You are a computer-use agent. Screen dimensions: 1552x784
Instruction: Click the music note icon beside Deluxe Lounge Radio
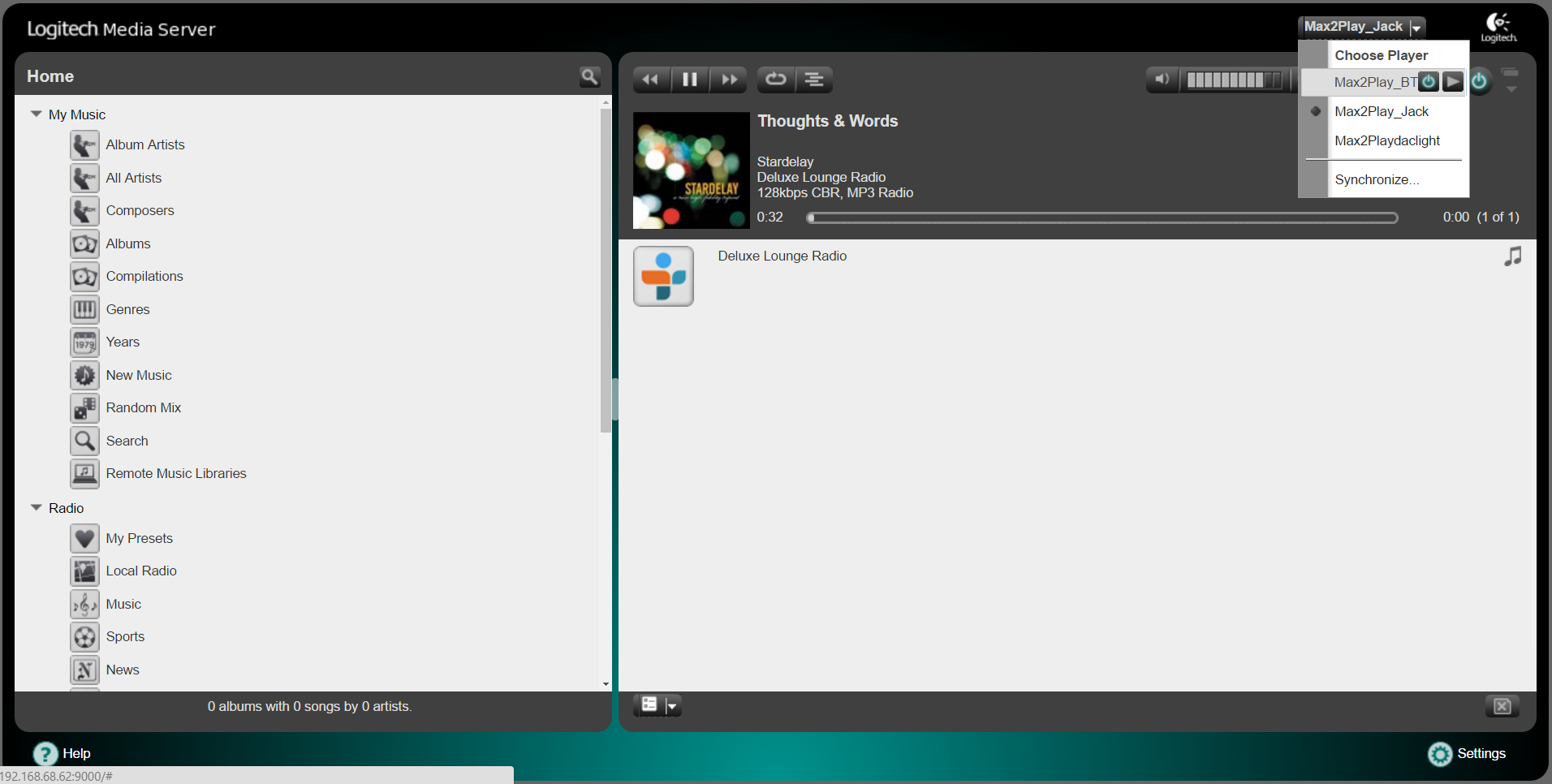click(1512, 256)
